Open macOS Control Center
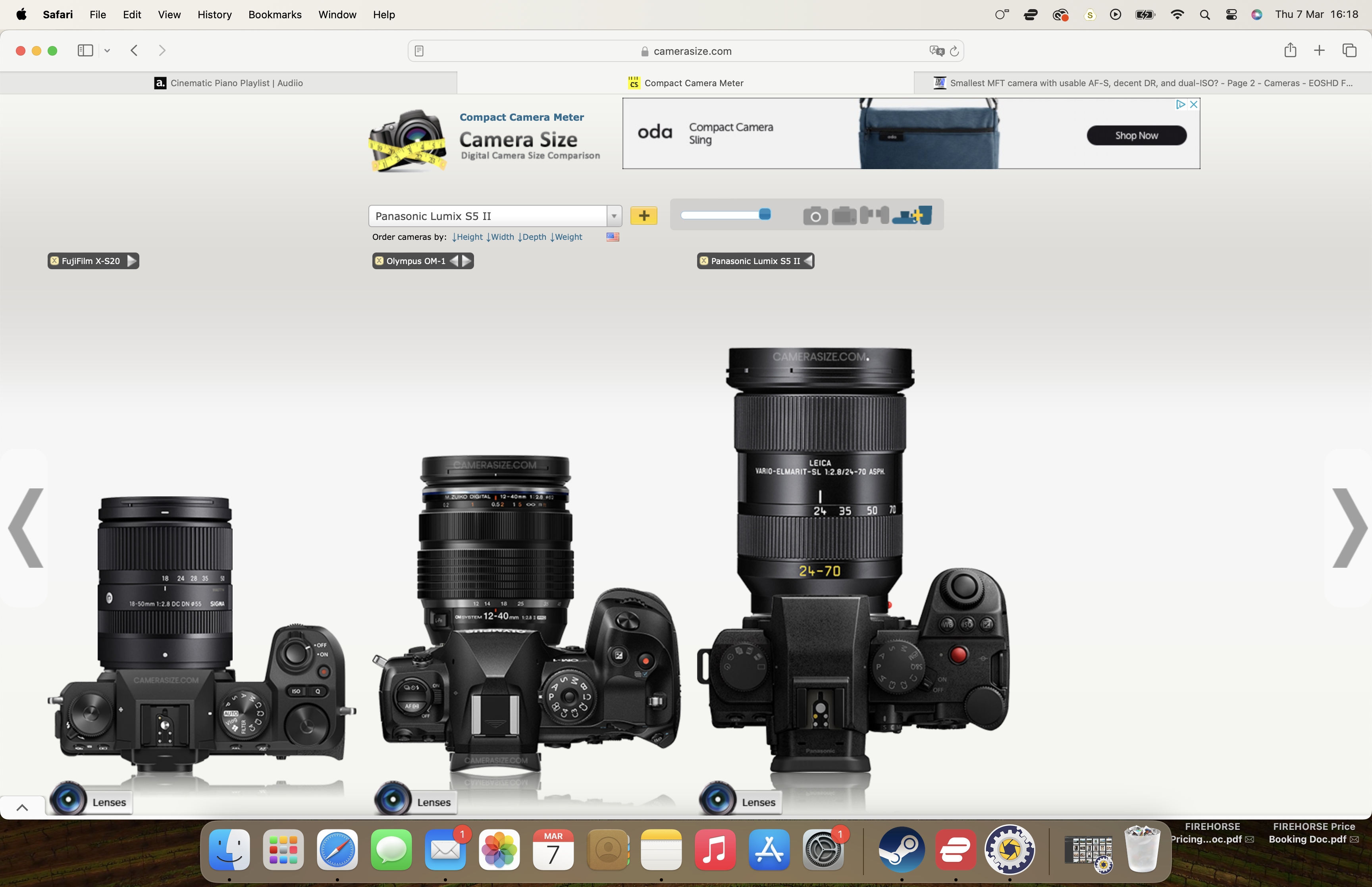1372x887 pixels. [1231, 14]
